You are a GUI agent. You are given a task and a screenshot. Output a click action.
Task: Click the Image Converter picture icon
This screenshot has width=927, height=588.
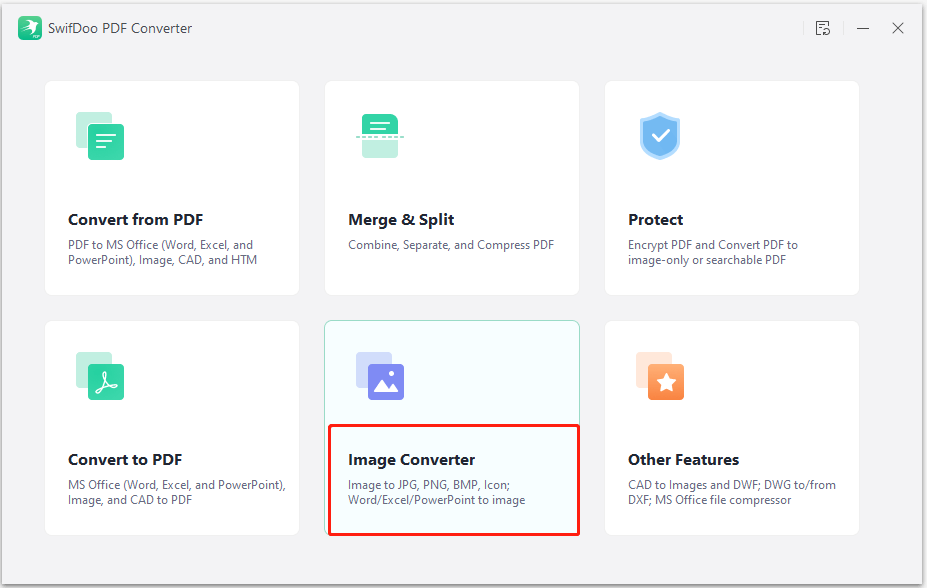380,376
